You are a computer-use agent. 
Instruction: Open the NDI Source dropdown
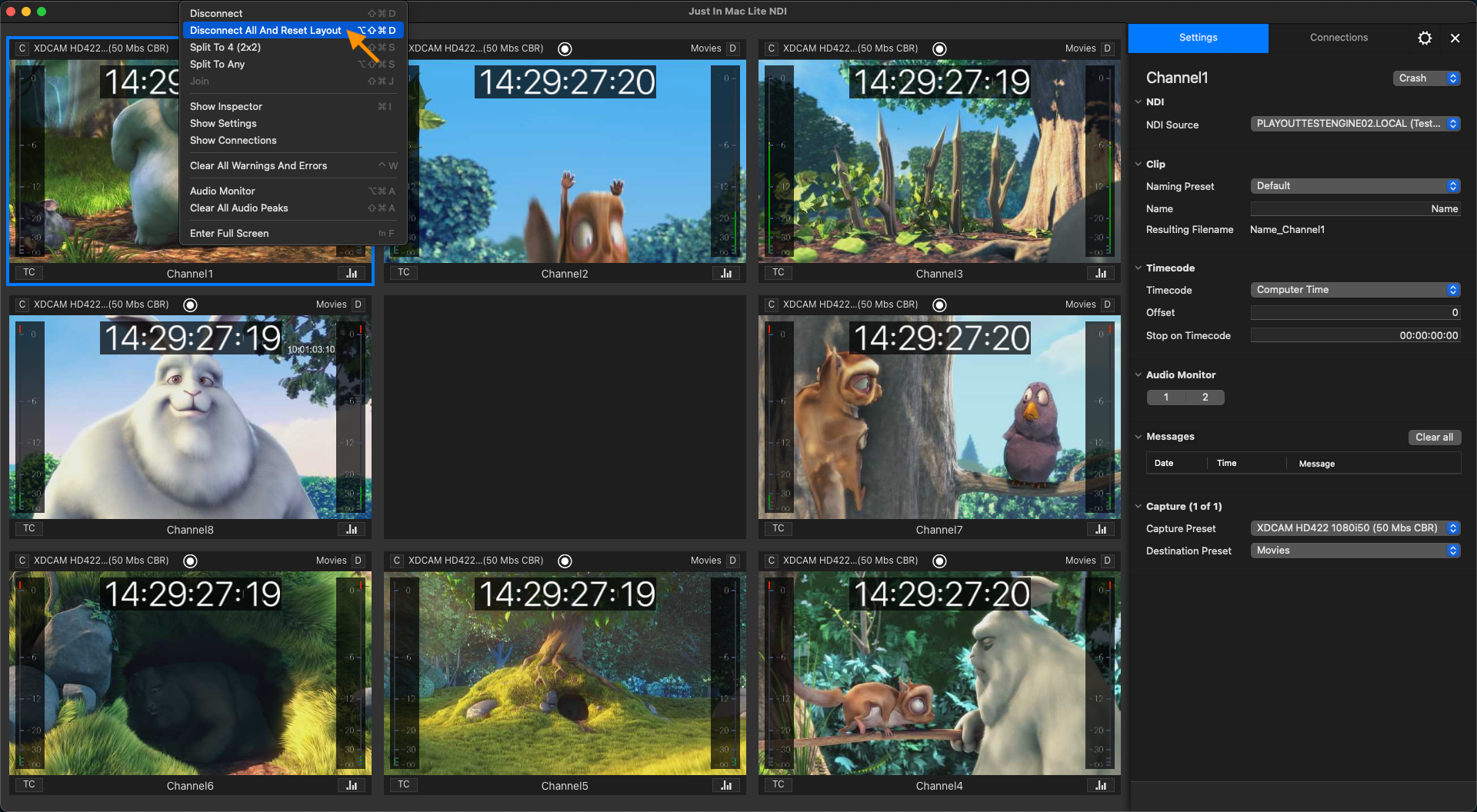coord(1355,124)
